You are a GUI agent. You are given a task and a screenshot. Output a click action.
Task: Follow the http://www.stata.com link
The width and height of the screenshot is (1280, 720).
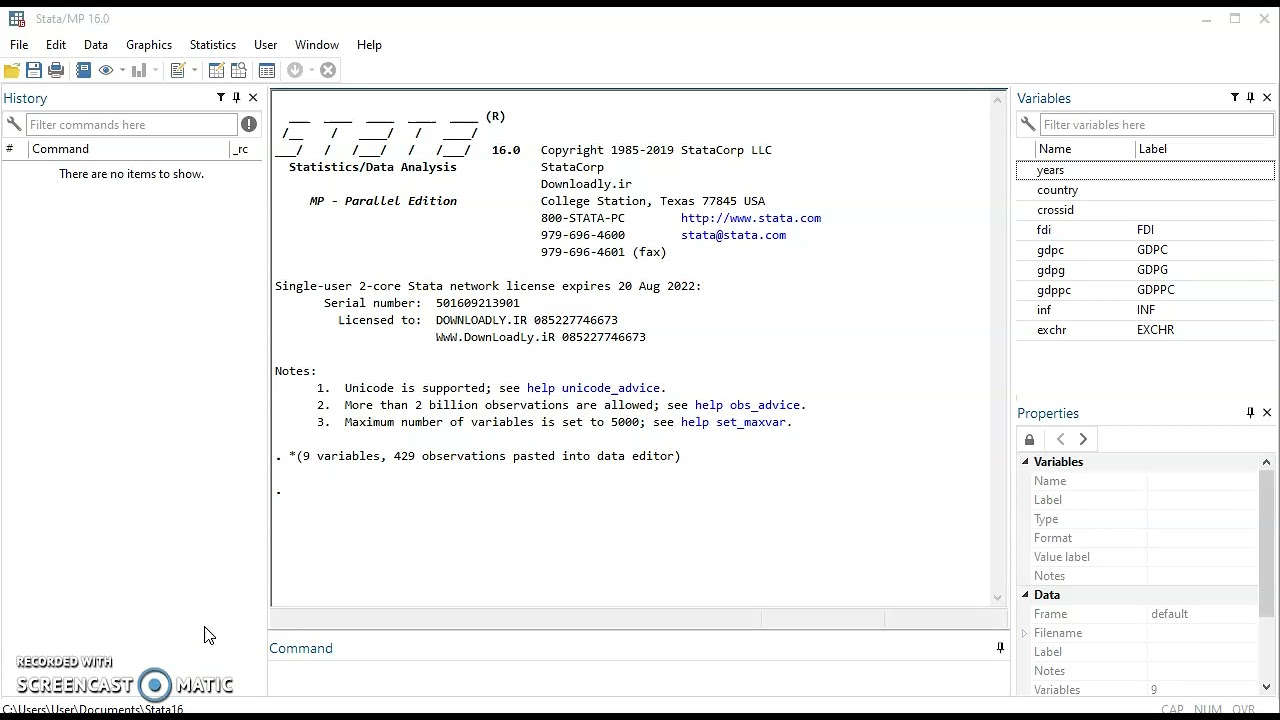click(751, 218)
